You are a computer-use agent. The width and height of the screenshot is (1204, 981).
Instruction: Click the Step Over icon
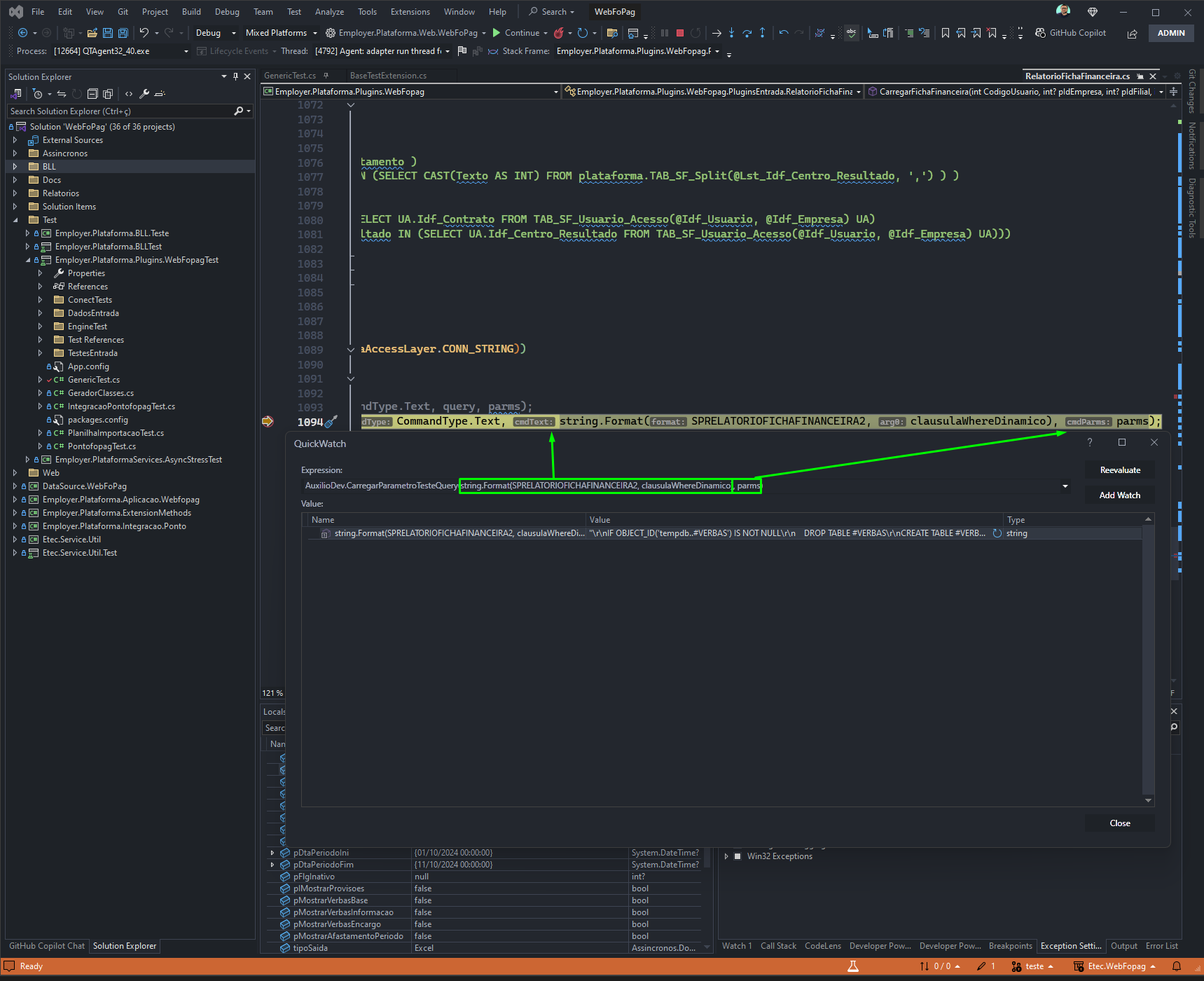[747, 33]
